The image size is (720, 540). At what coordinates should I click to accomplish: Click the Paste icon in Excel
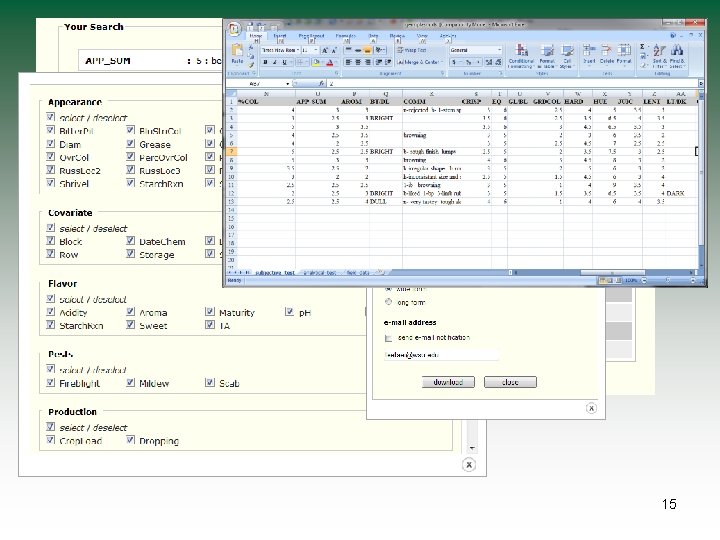(x=237, y=51)
